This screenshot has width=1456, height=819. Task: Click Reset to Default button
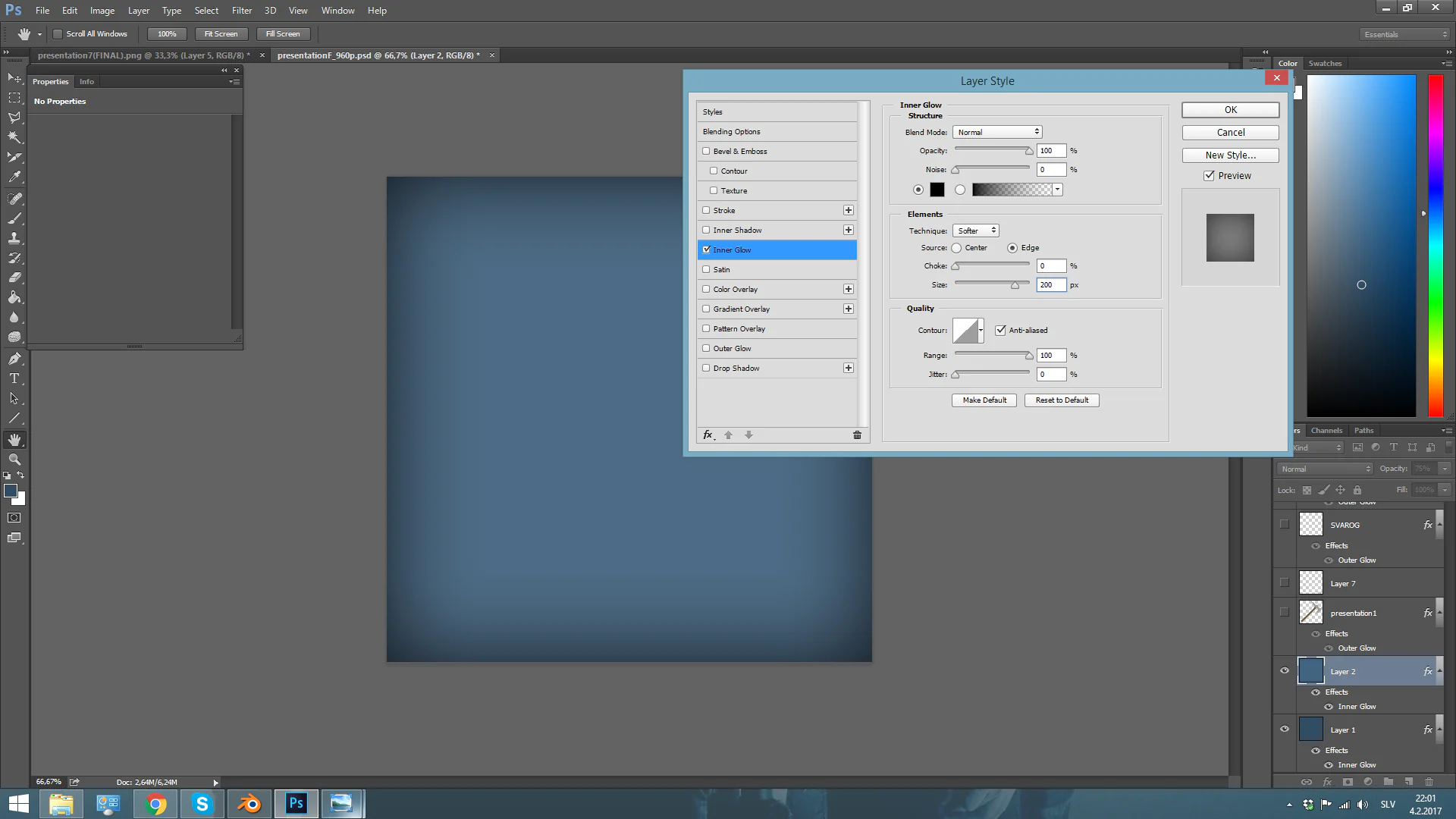pyautogui.click(x=1061, y=400)
